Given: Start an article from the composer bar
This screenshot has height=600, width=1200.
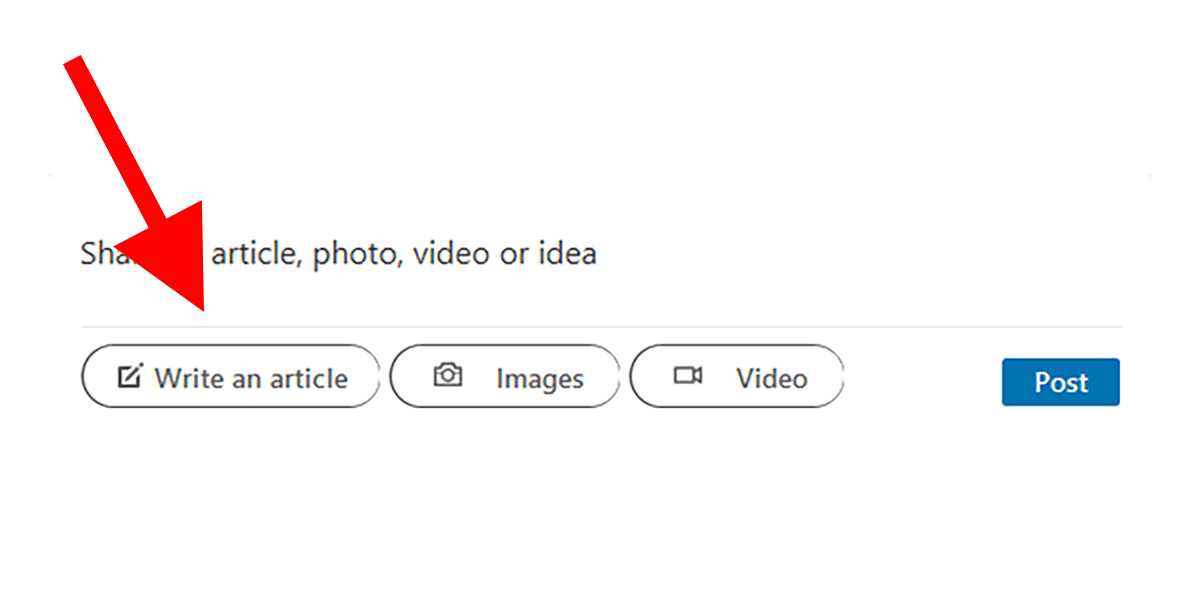Looking at the screenshot, I should point(231,376).
